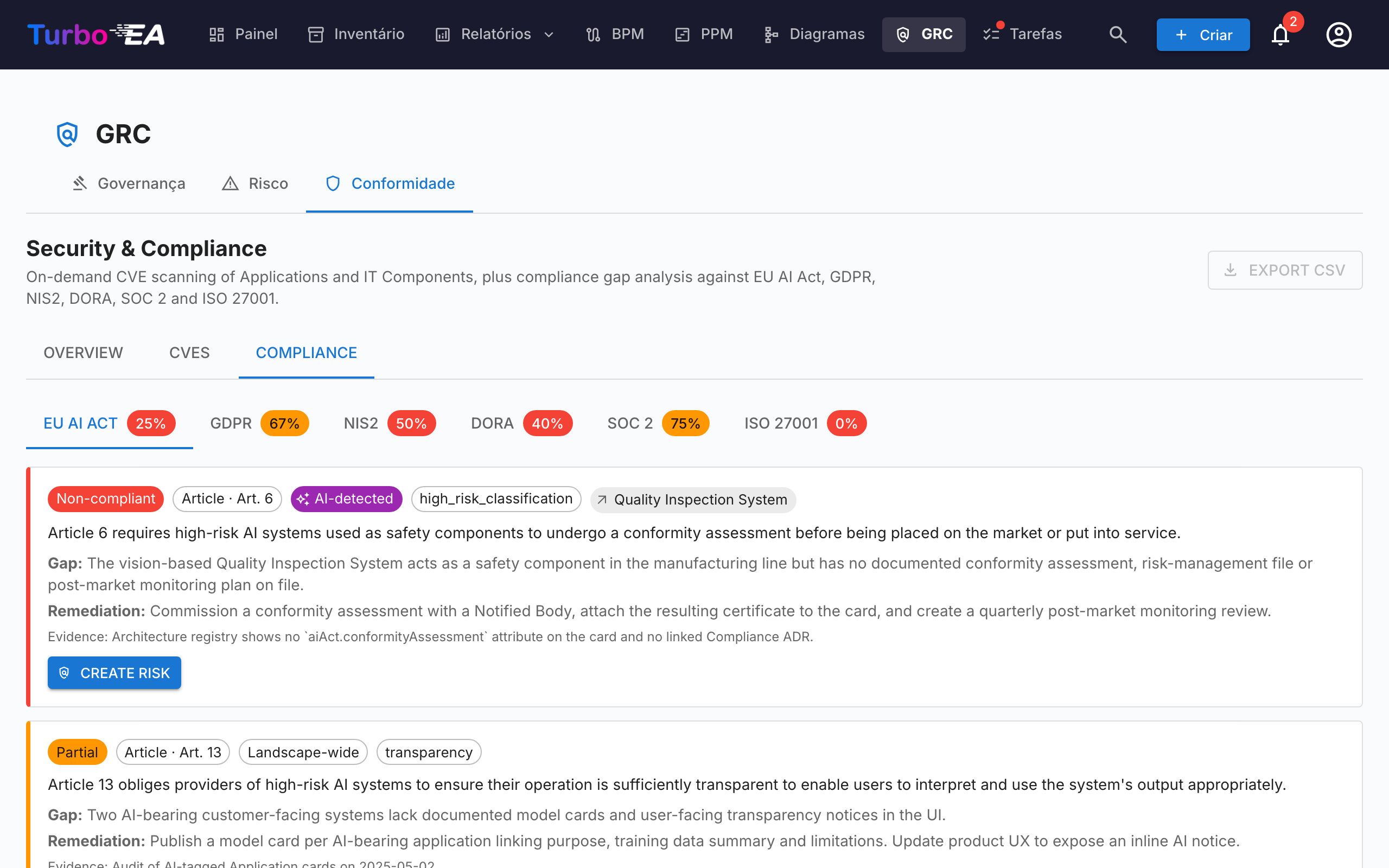Screen dimensions: 1389x868
Task: Click the Export CSV button
Action: coord(1285,270)
